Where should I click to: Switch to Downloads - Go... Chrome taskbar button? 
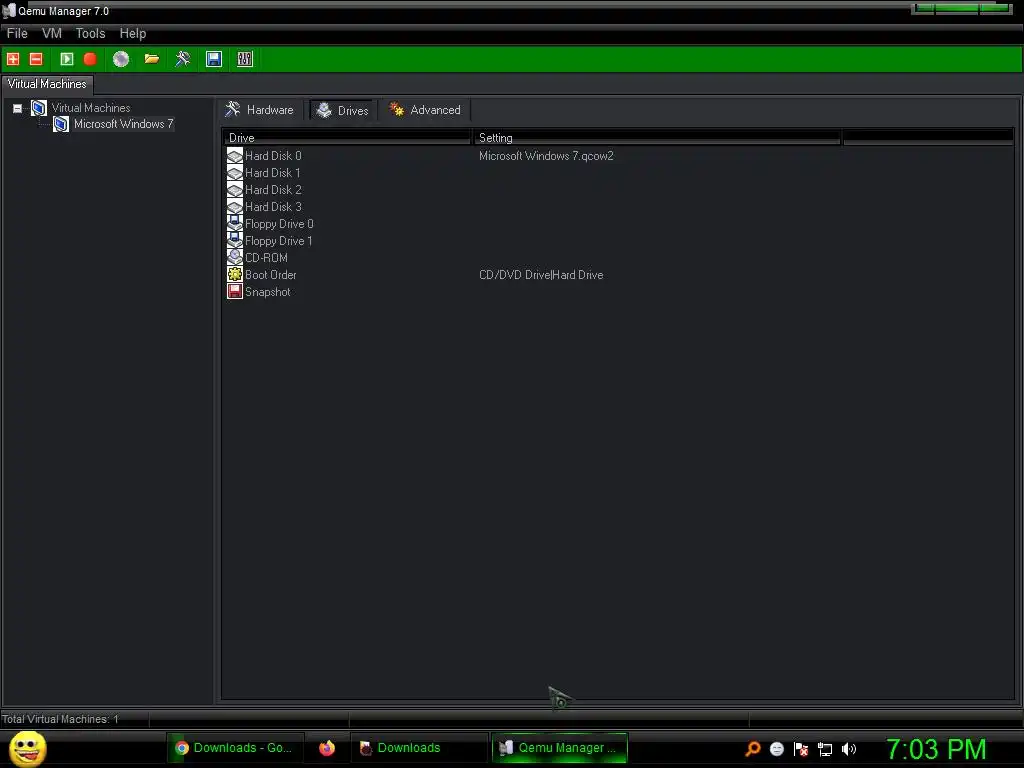tap(234, 748)
